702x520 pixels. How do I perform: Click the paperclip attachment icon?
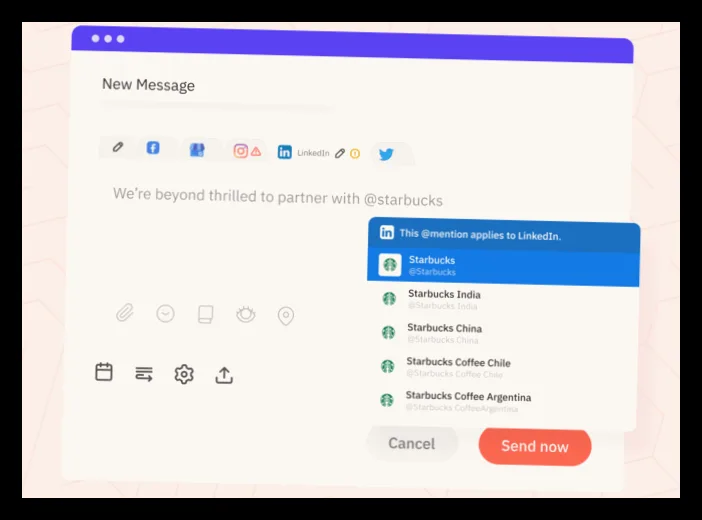coord(125,313)
